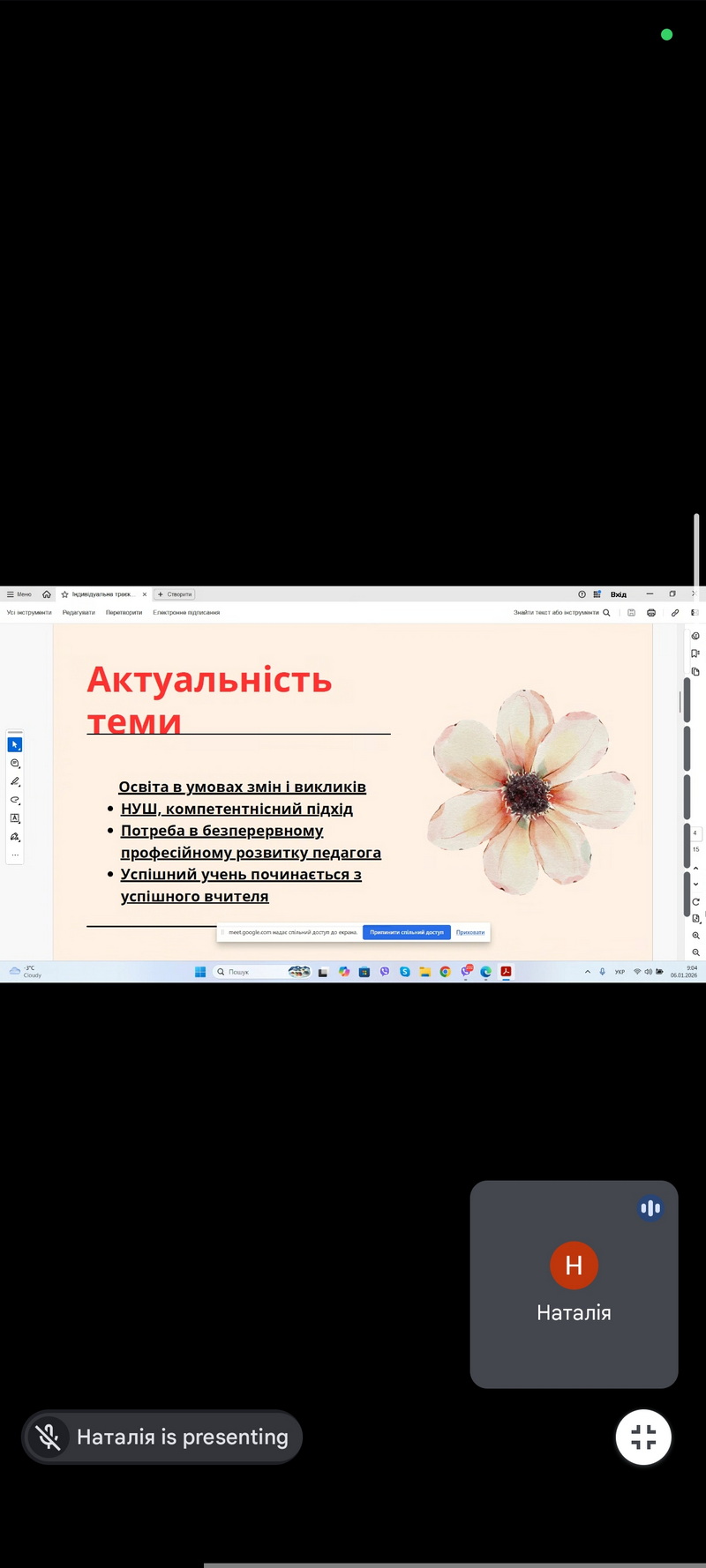
Task: Rotate the page with the rotate icon
Action: tap(695, 901)
